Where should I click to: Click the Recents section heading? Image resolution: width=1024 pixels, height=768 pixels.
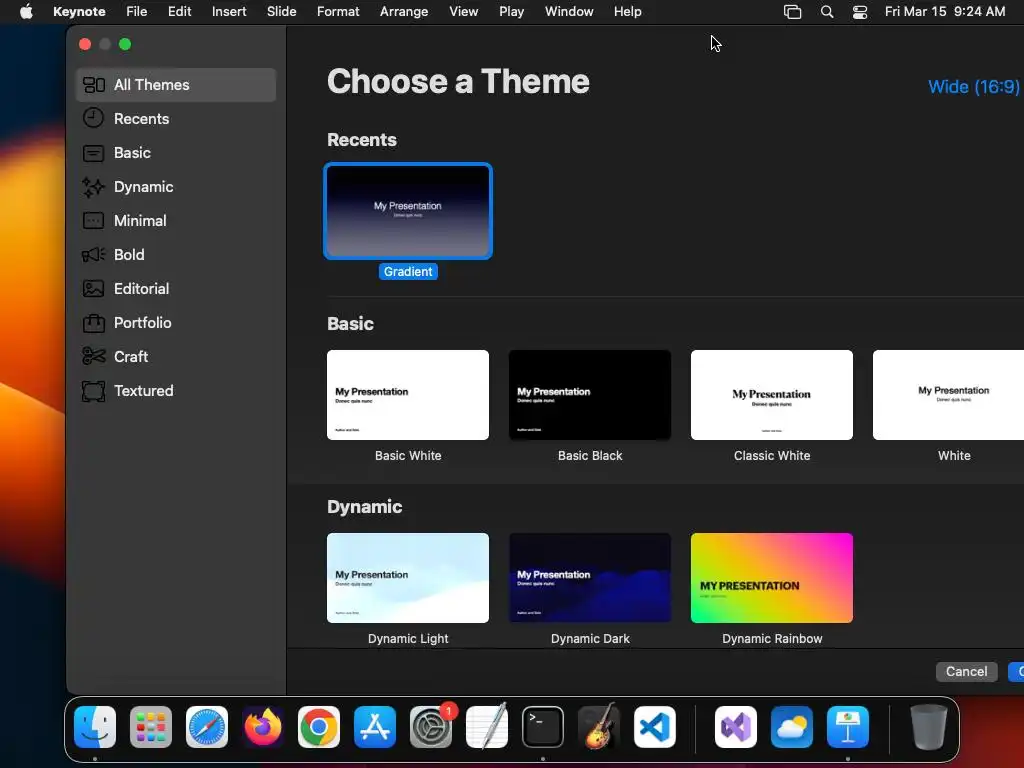362,140
